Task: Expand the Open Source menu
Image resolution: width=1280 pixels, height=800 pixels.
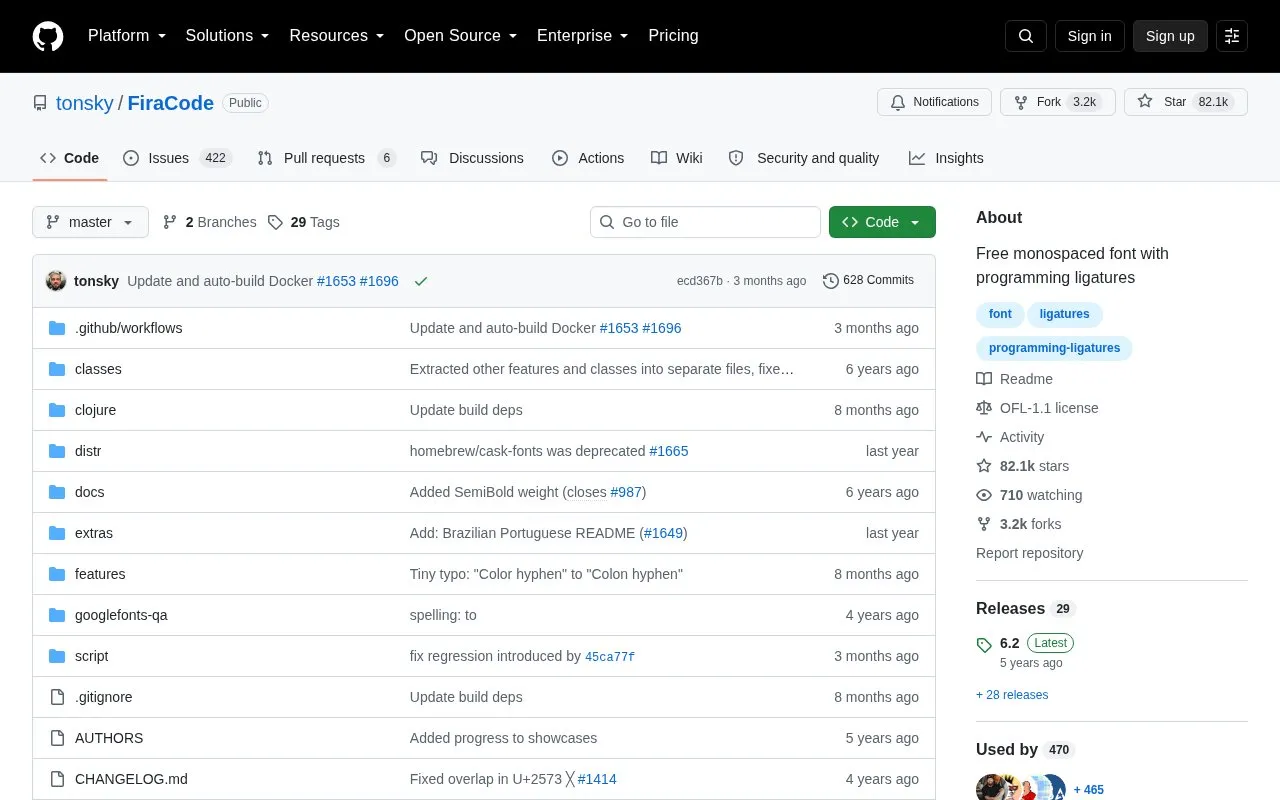Action: point(461,36)
